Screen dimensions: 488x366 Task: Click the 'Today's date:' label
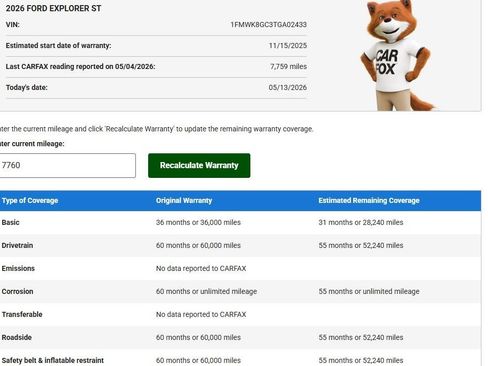tap(27, 88)
